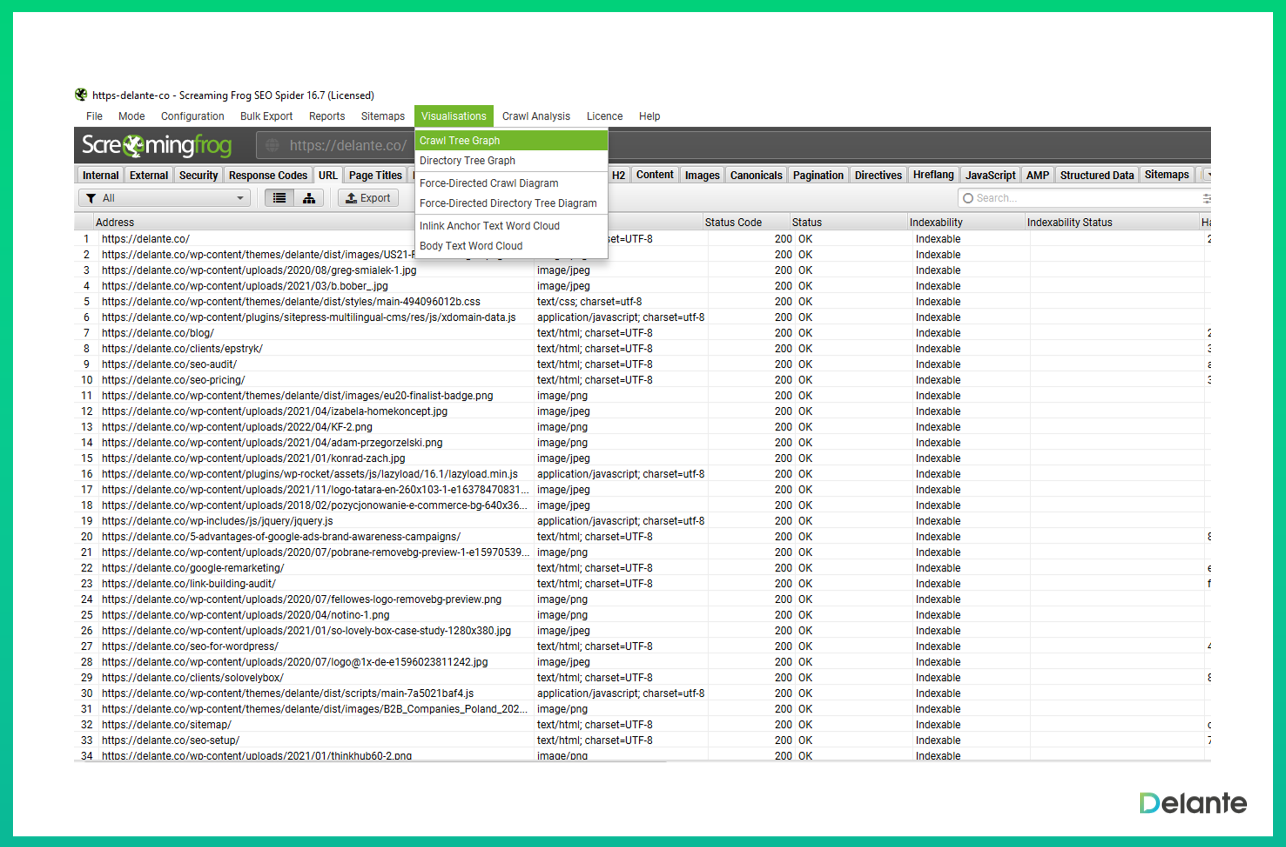
Task: Switch to the JavaScript tab
Action: [990, 175]
